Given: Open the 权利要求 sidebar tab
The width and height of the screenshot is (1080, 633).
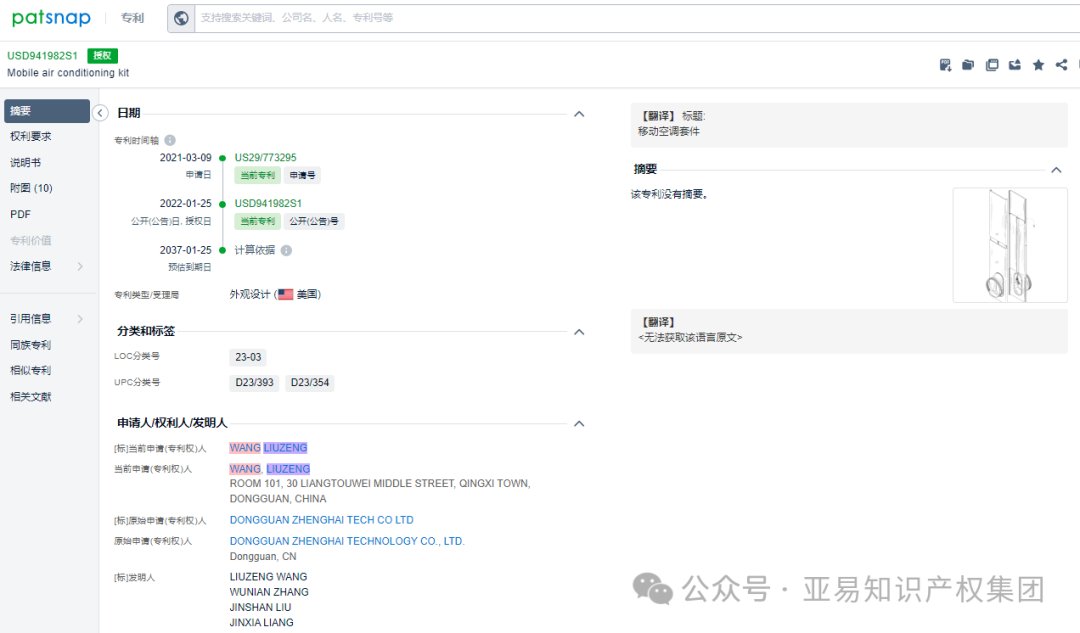Looking at the screenshot, I should point(30,136).
